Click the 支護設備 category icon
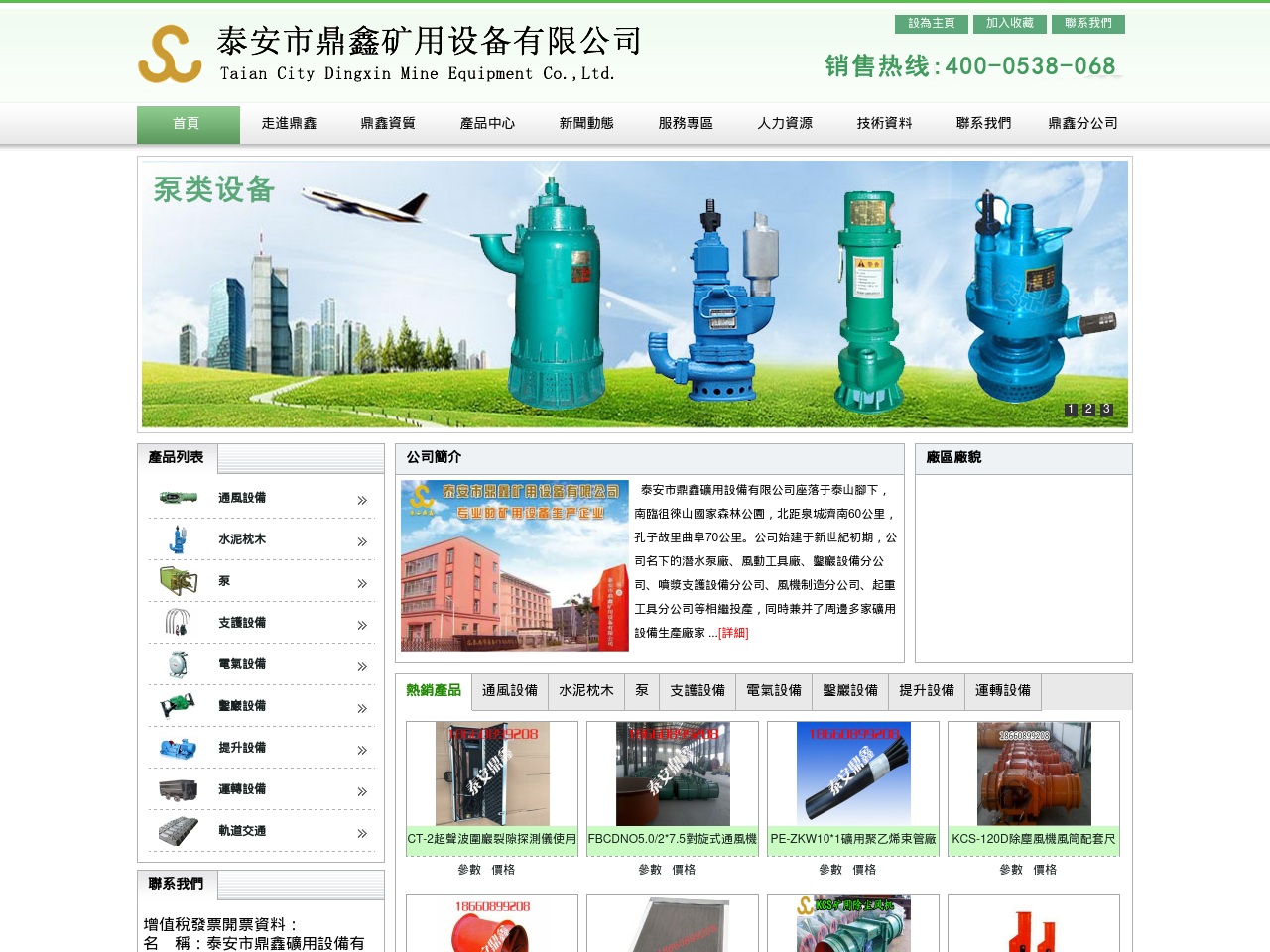The image size is (1270, 952). [179, 623]
